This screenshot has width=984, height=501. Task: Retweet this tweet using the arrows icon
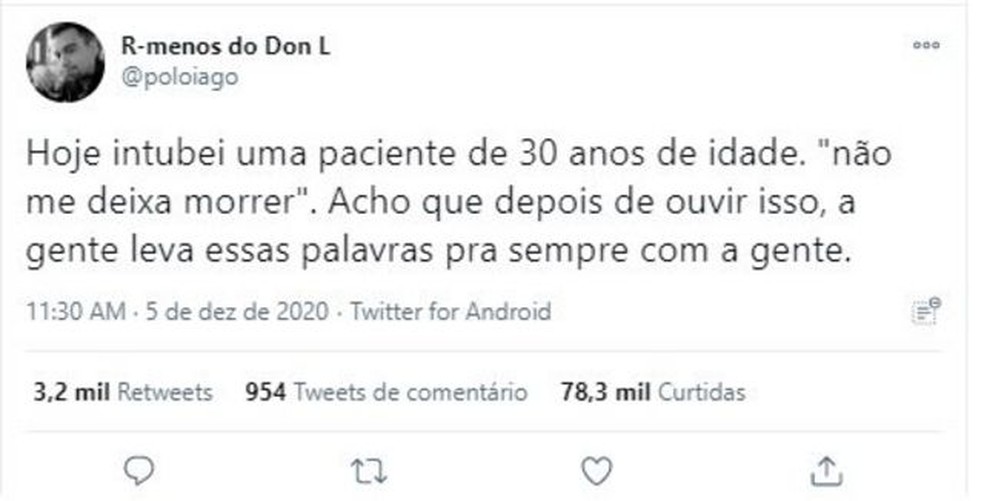[369, 469]
